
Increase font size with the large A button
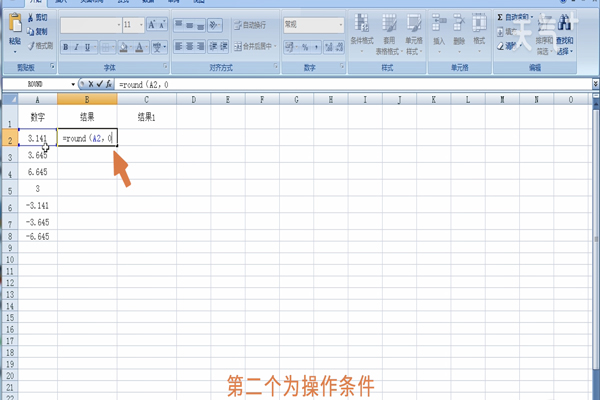[x=152, y=25]
